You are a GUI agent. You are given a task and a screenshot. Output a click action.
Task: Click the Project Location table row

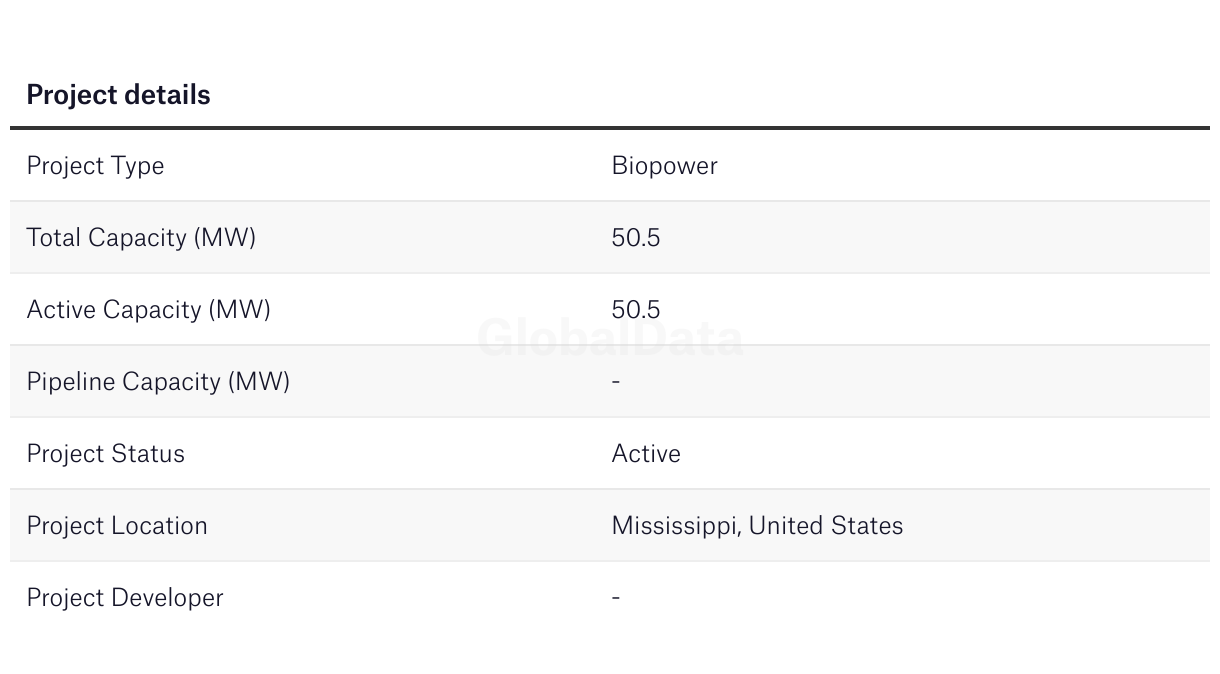610,525
